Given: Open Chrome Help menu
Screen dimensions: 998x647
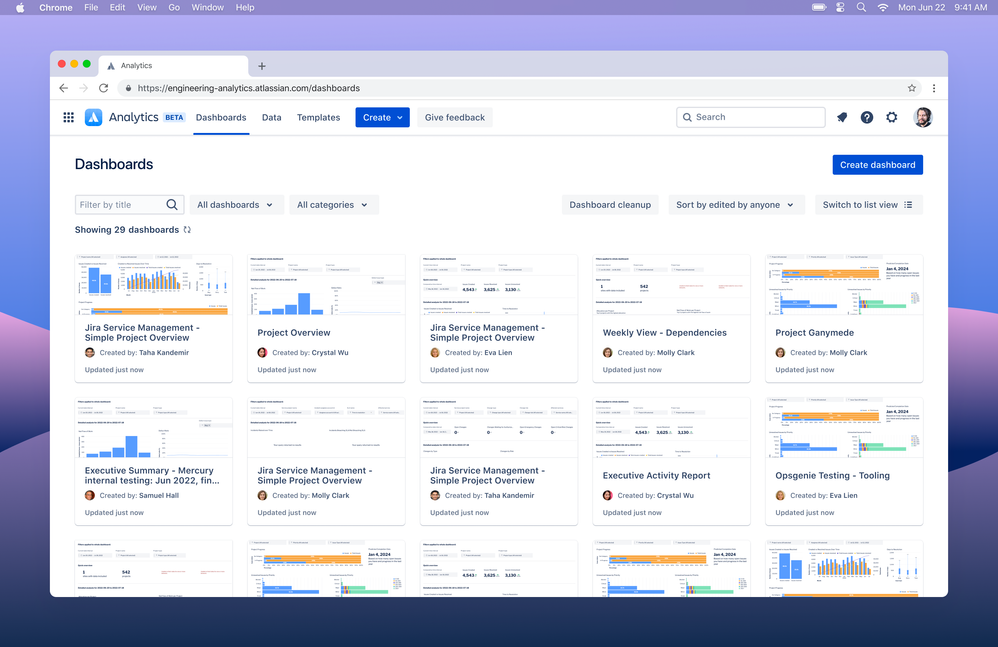Looking at the screenshot, I should (x=244, y=8).
